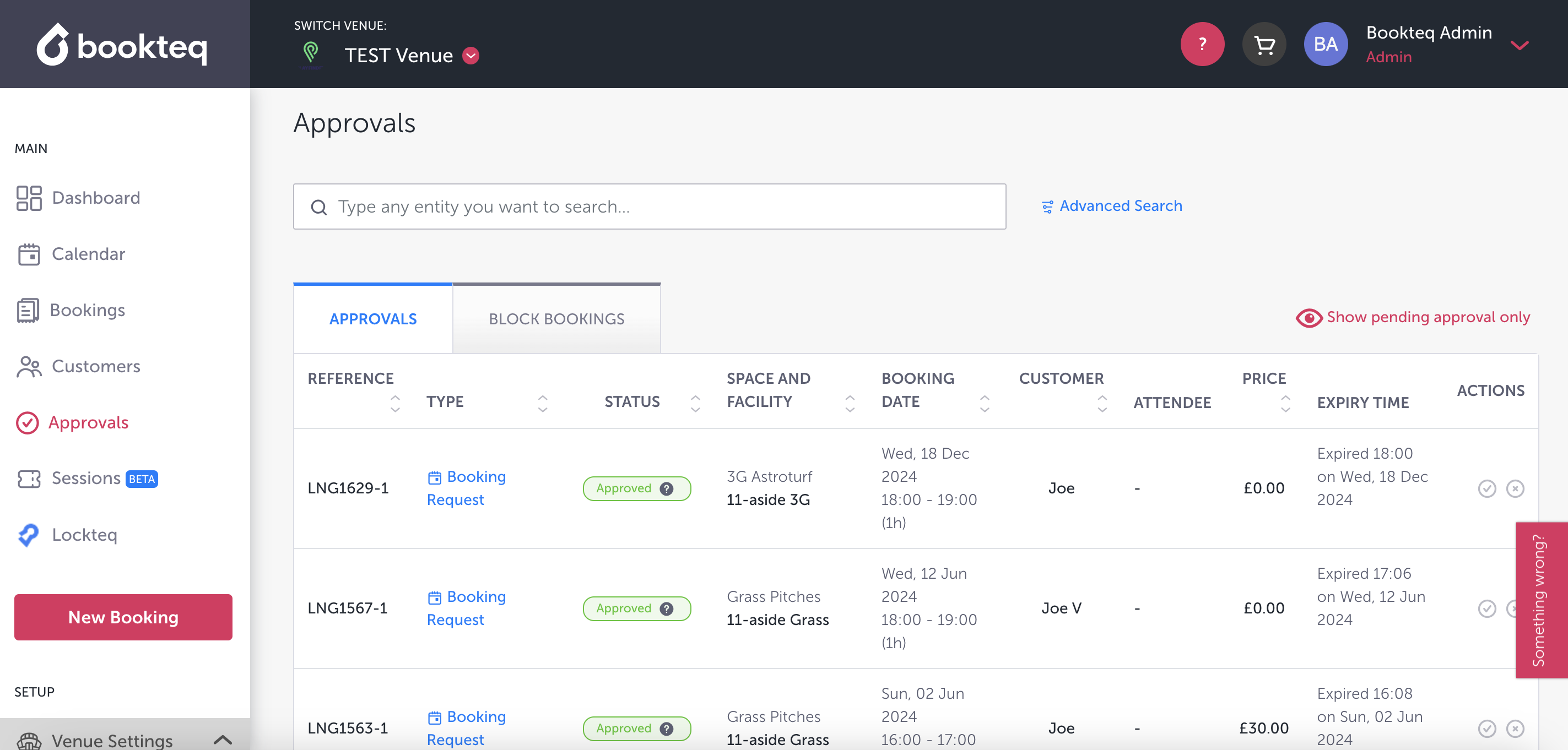Click the New Booking button
This screenshot has width=1568, height=750.
[x=123, y=617]
